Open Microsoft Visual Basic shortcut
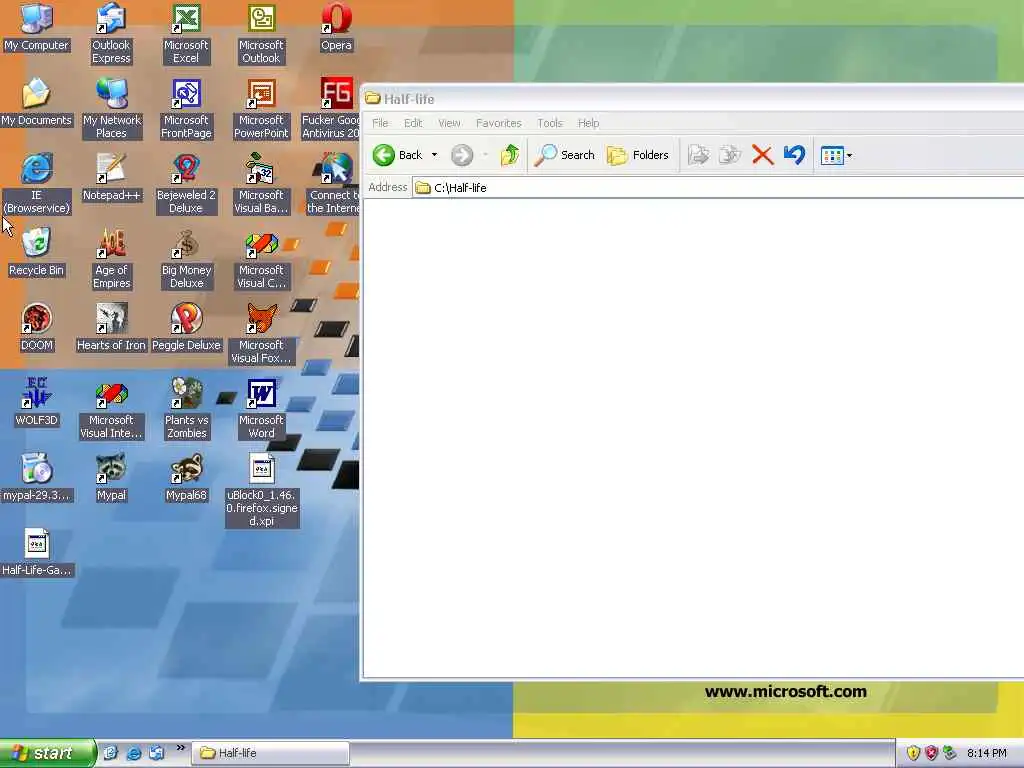1024x768 pixels. [261, 184]
